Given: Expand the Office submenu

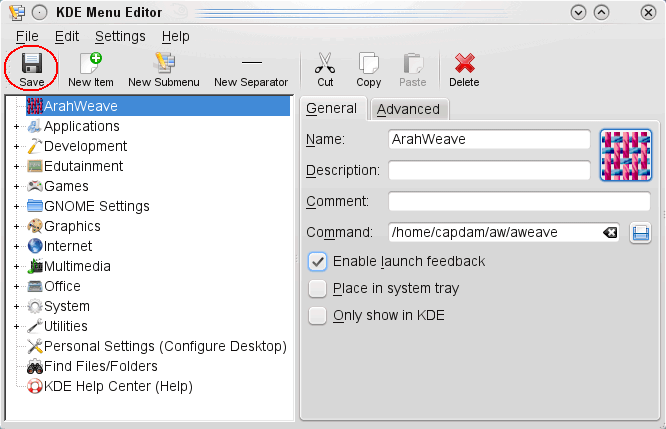Looking at the screenshot, I should pos(16,286).
